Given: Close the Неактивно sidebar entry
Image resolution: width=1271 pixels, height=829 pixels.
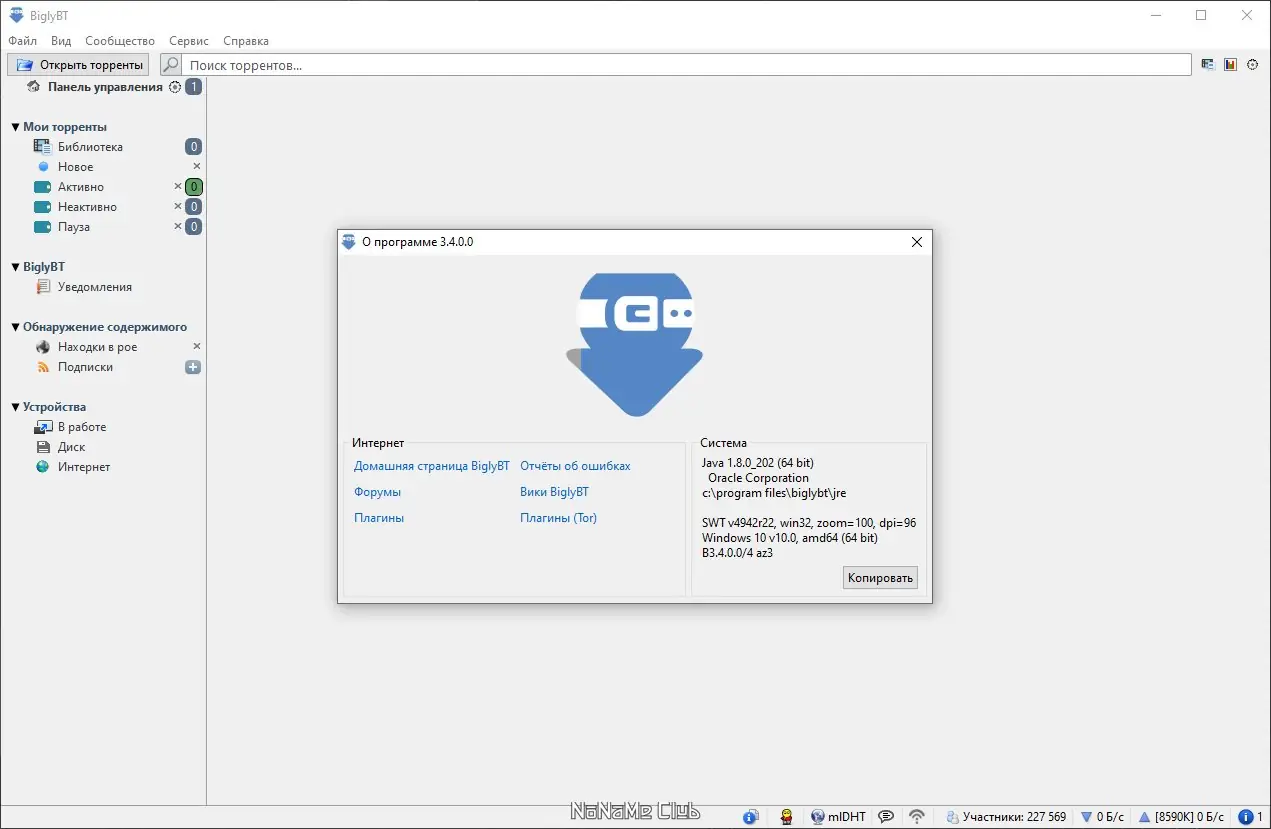Looking at the screenshot, I should click(x=178, y=206).
